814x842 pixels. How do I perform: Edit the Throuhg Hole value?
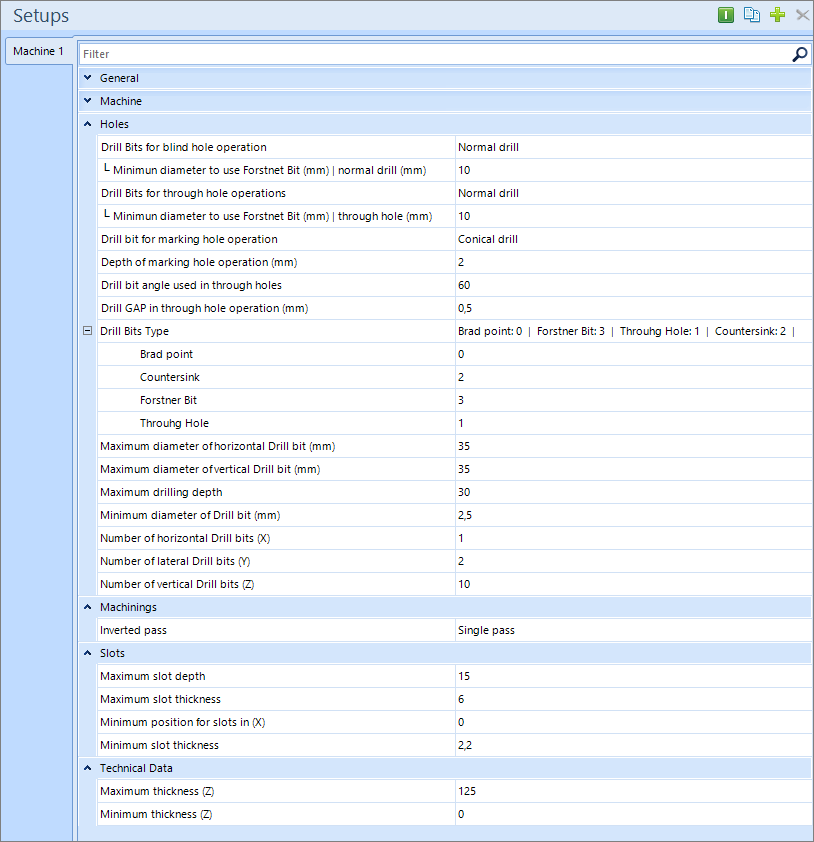(634, 423)
